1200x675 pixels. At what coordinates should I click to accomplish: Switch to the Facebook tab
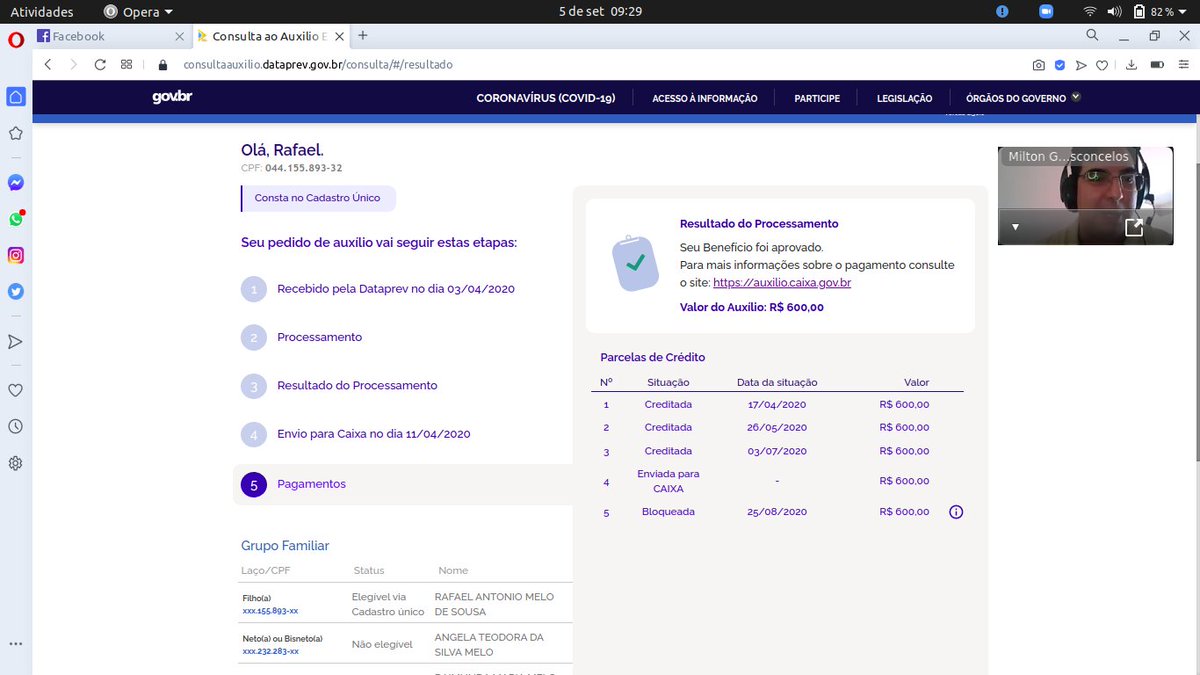tap(111, 36)
